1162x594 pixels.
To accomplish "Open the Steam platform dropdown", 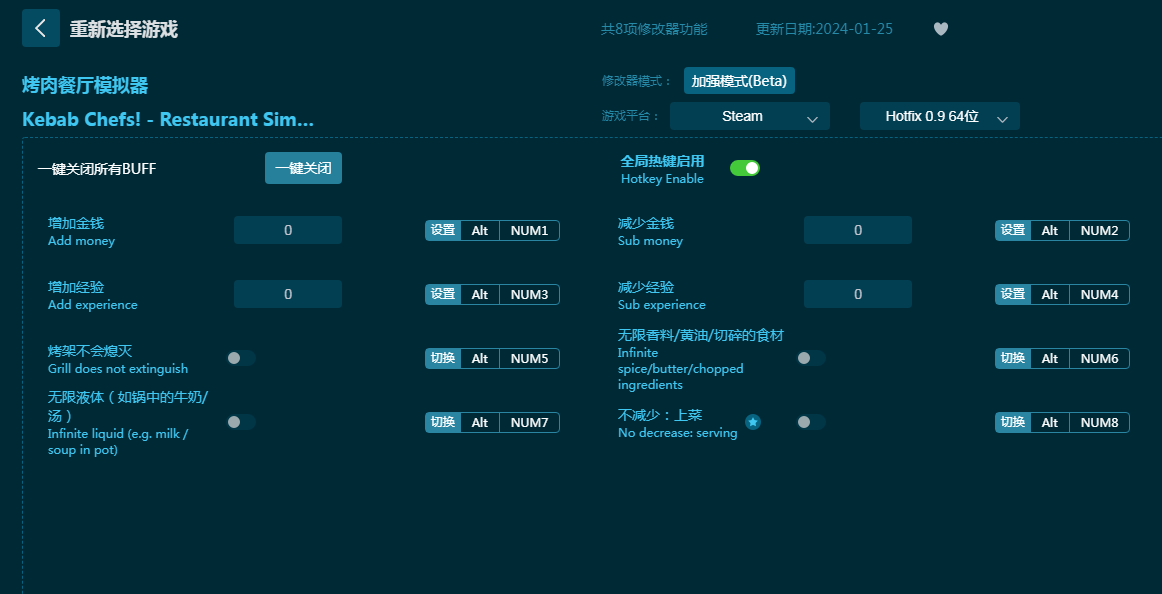I will pos(749,116).
